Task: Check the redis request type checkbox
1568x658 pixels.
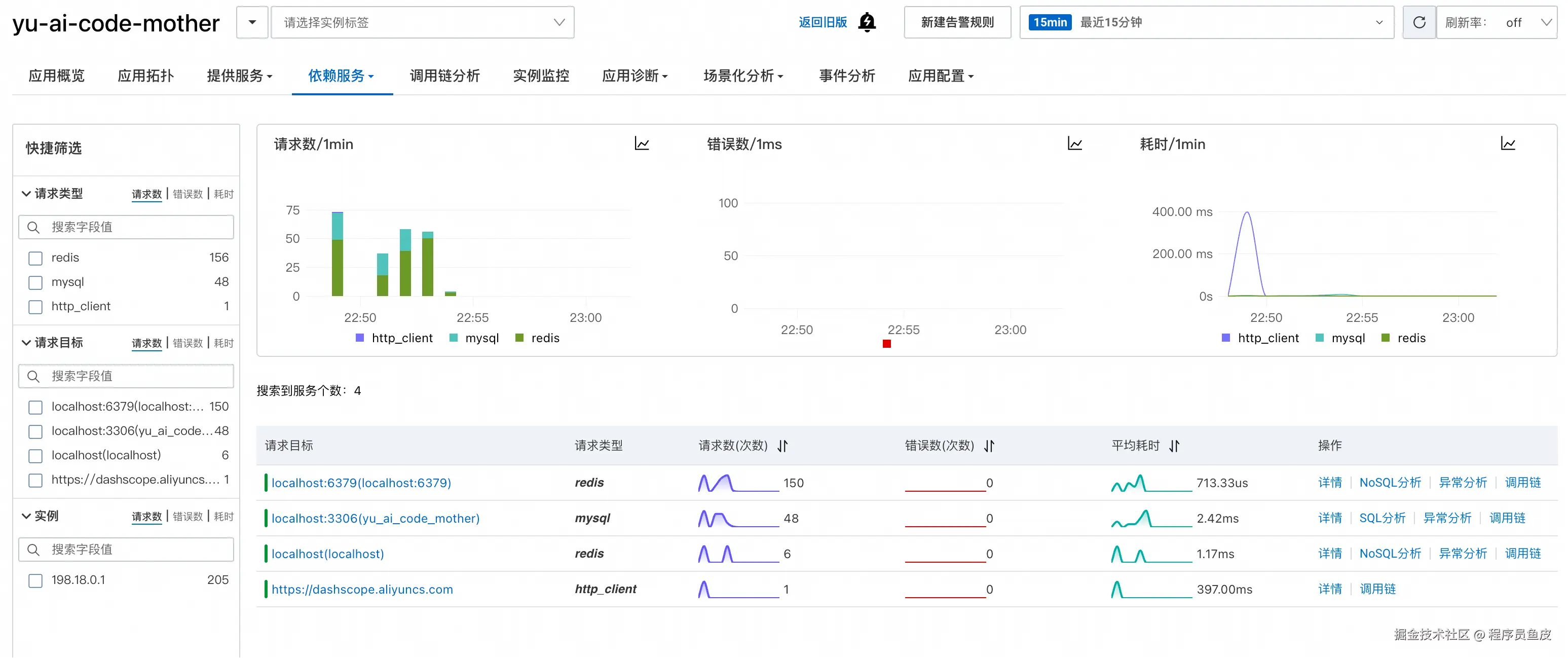Action: click(x=35, y=258)
